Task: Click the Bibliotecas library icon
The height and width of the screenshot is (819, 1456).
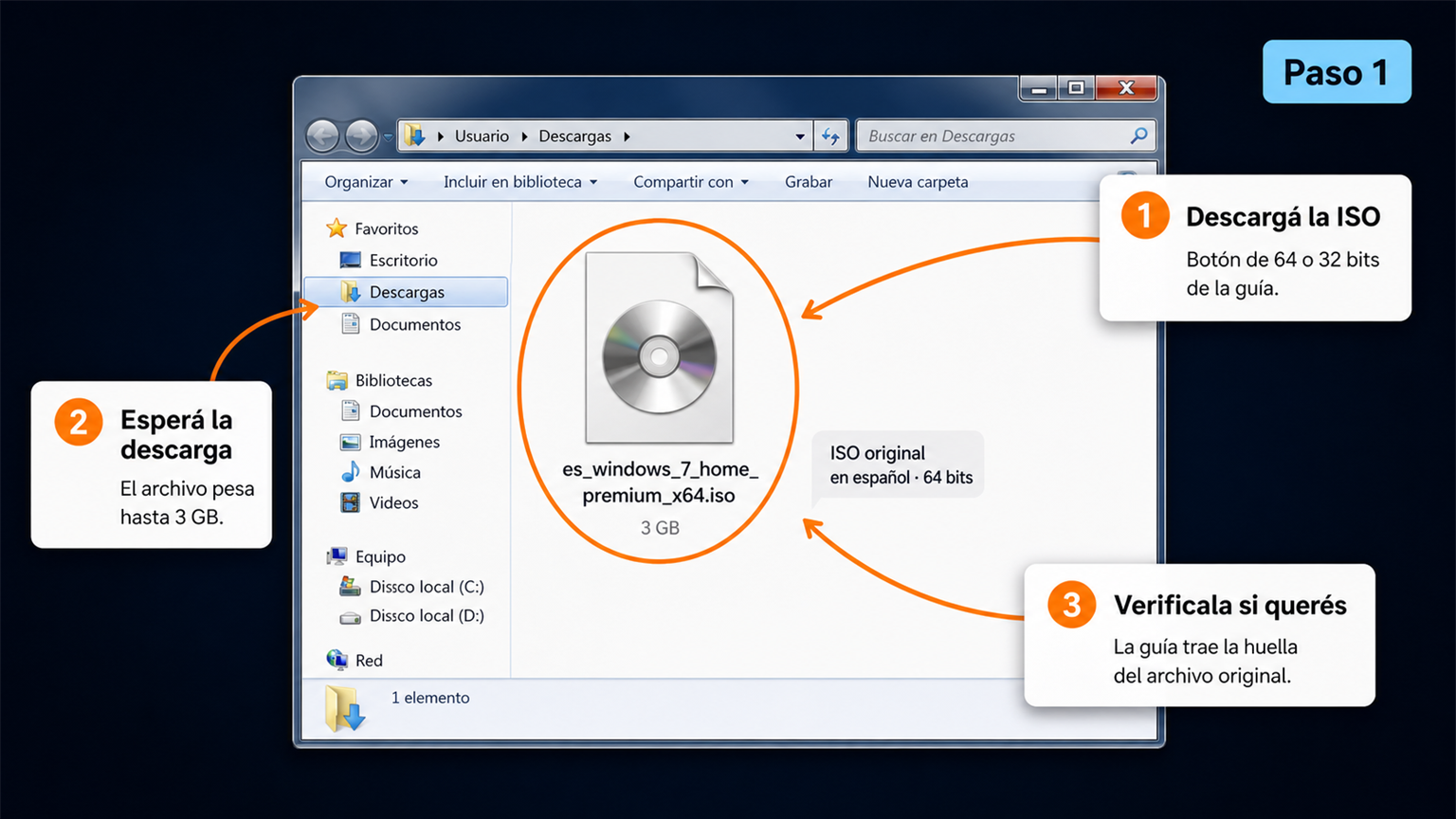Action: (337, 380)
